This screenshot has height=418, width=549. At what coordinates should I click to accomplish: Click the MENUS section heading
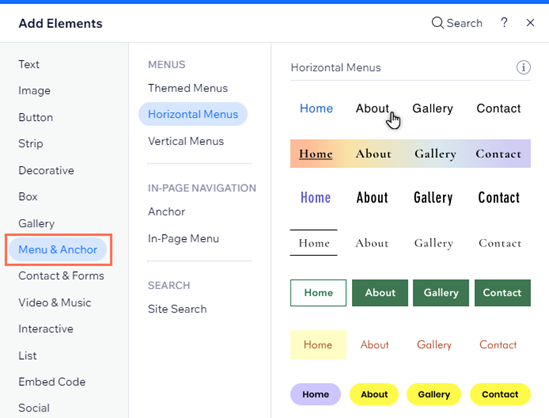pos(167,64)
